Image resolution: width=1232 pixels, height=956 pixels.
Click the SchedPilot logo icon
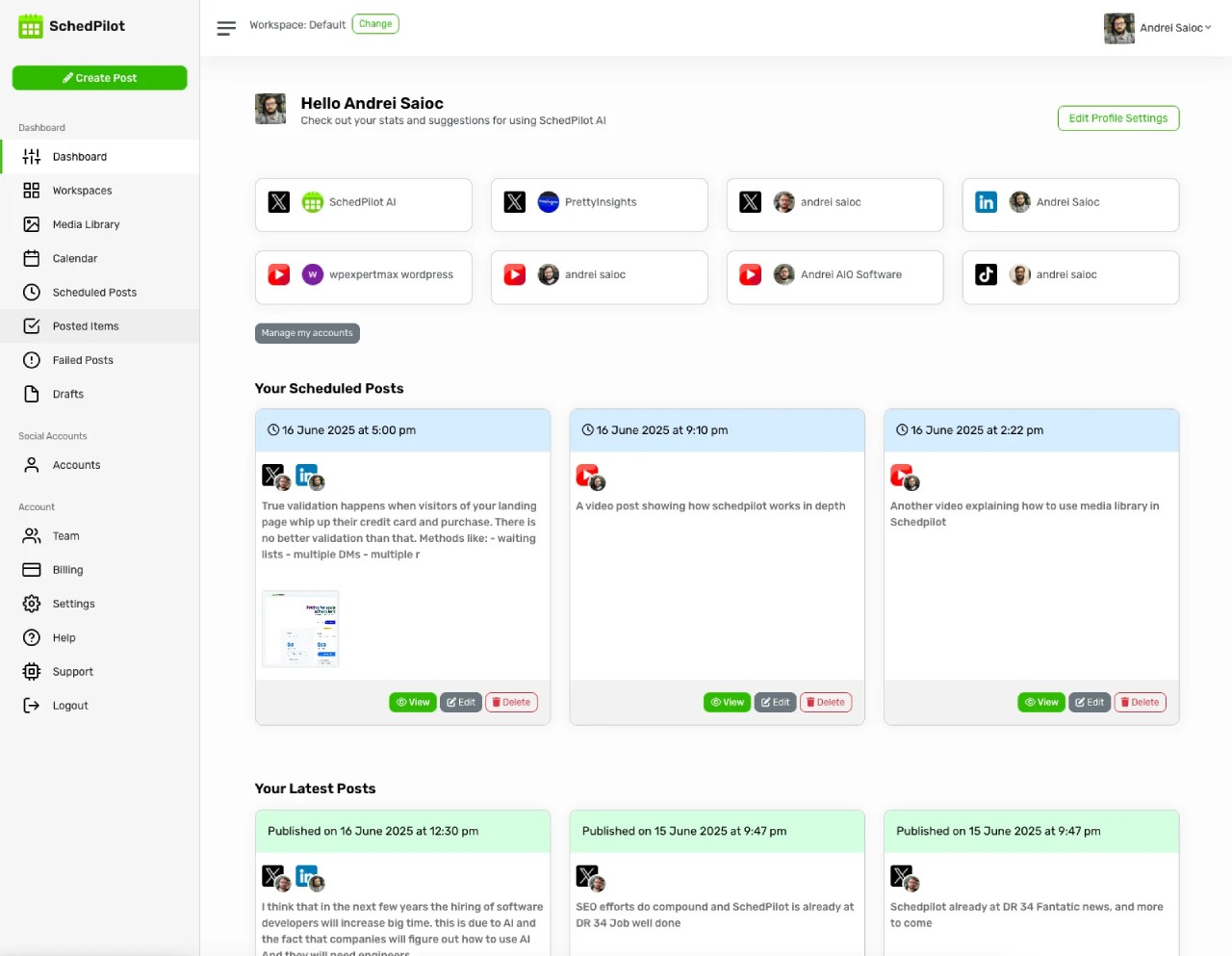31,26
